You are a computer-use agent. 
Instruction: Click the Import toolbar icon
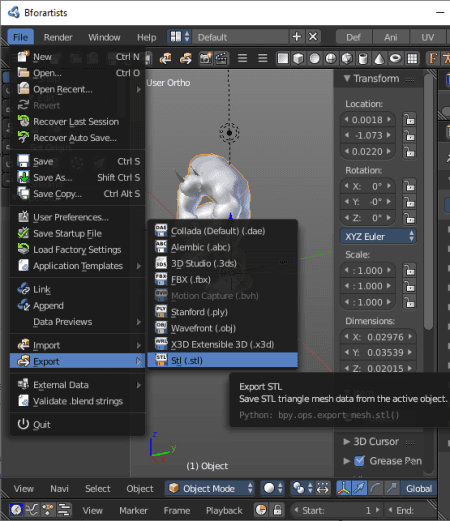point(166,59)
